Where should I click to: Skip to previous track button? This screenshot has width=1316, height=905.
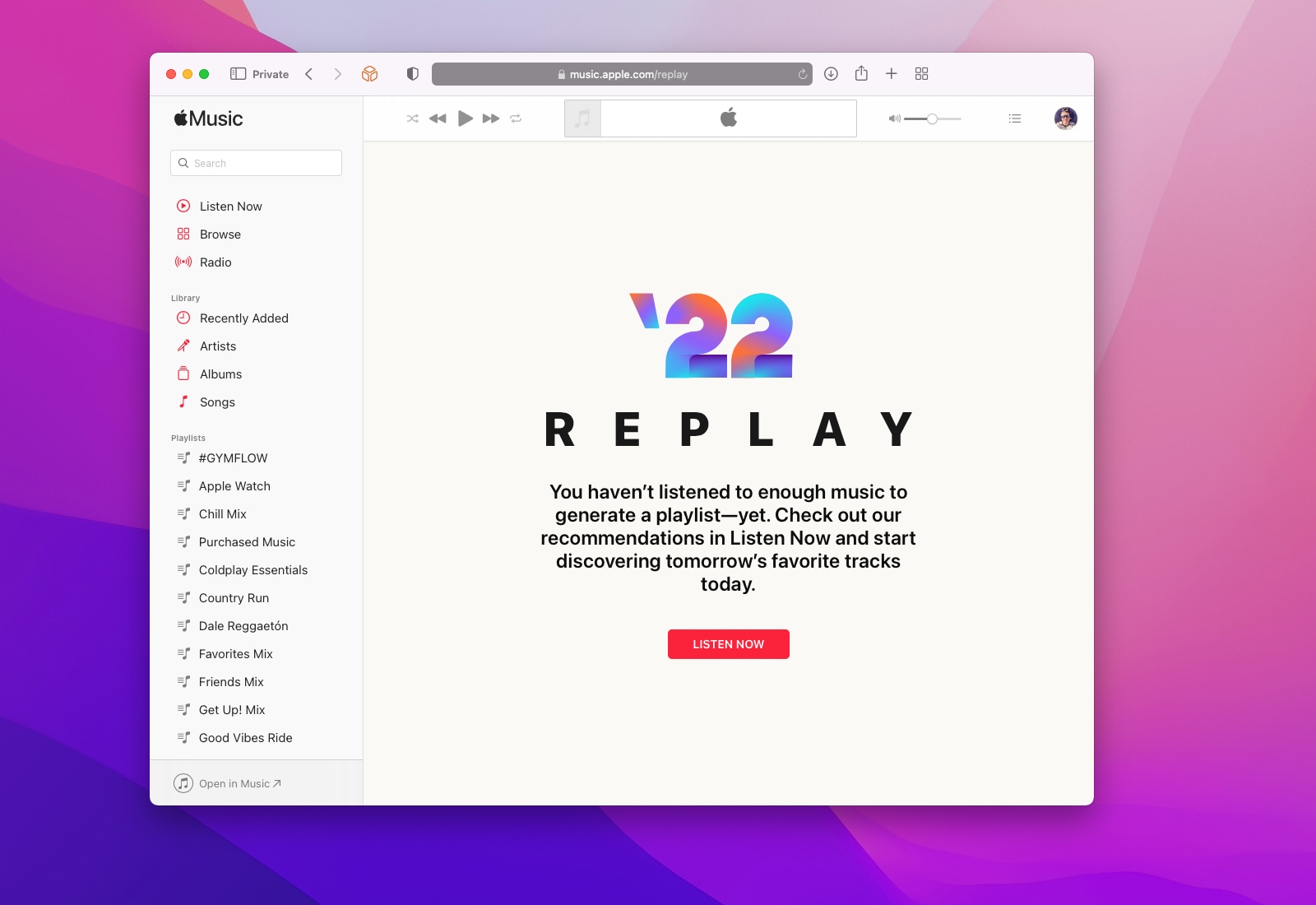(438, 118)
